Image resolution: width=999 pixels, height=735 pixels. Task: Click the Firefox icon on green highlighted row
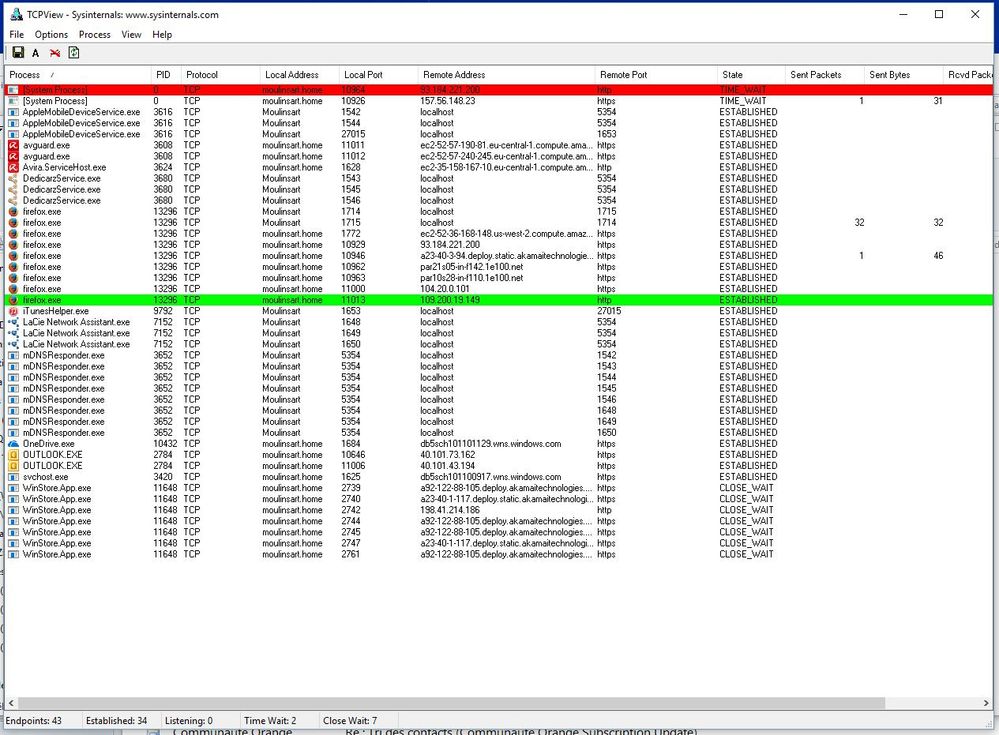pos(13,300)
